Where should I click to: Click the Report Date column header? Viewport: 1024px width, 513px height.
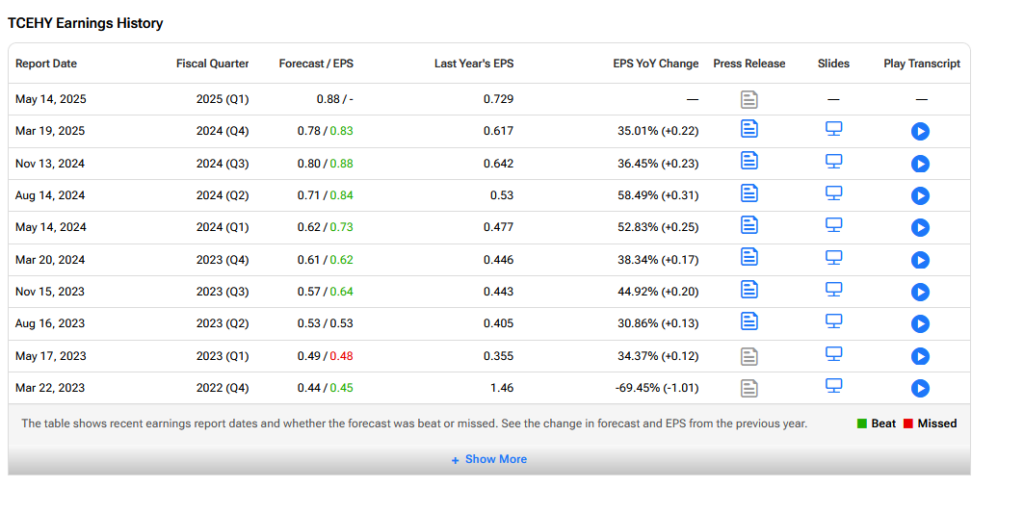46,64
